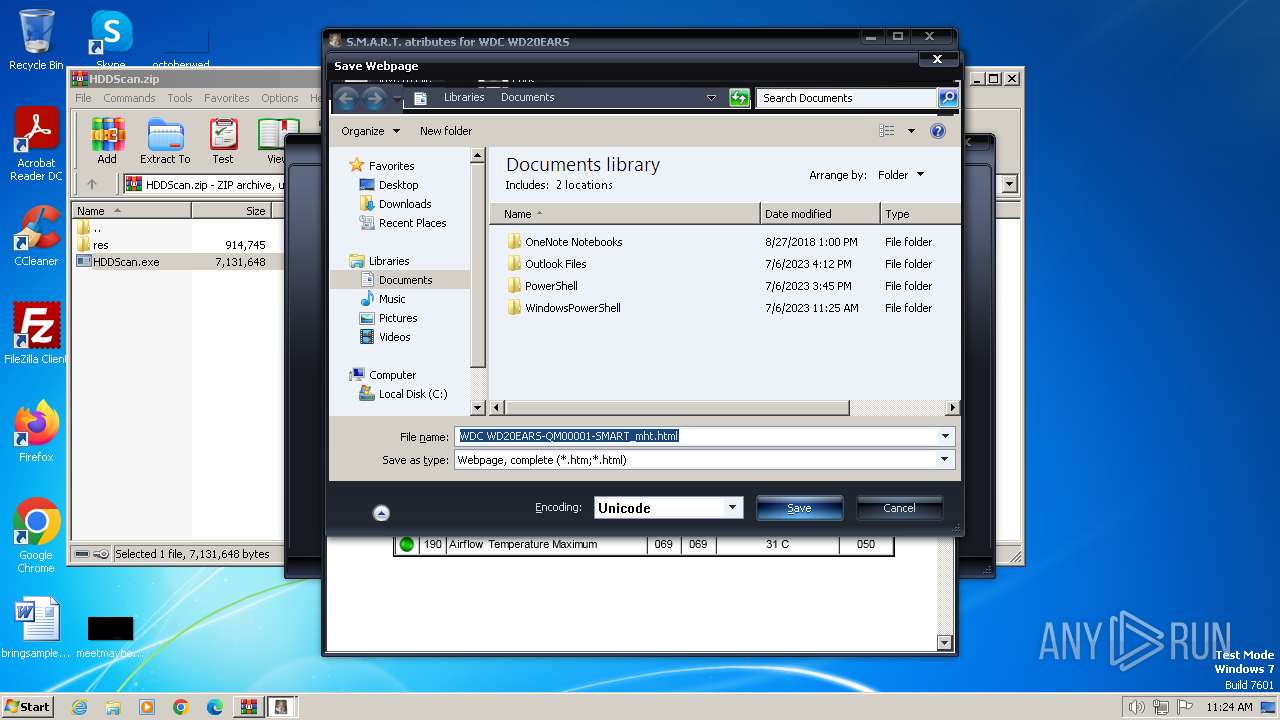Click the New folder button

coord(446,131)
